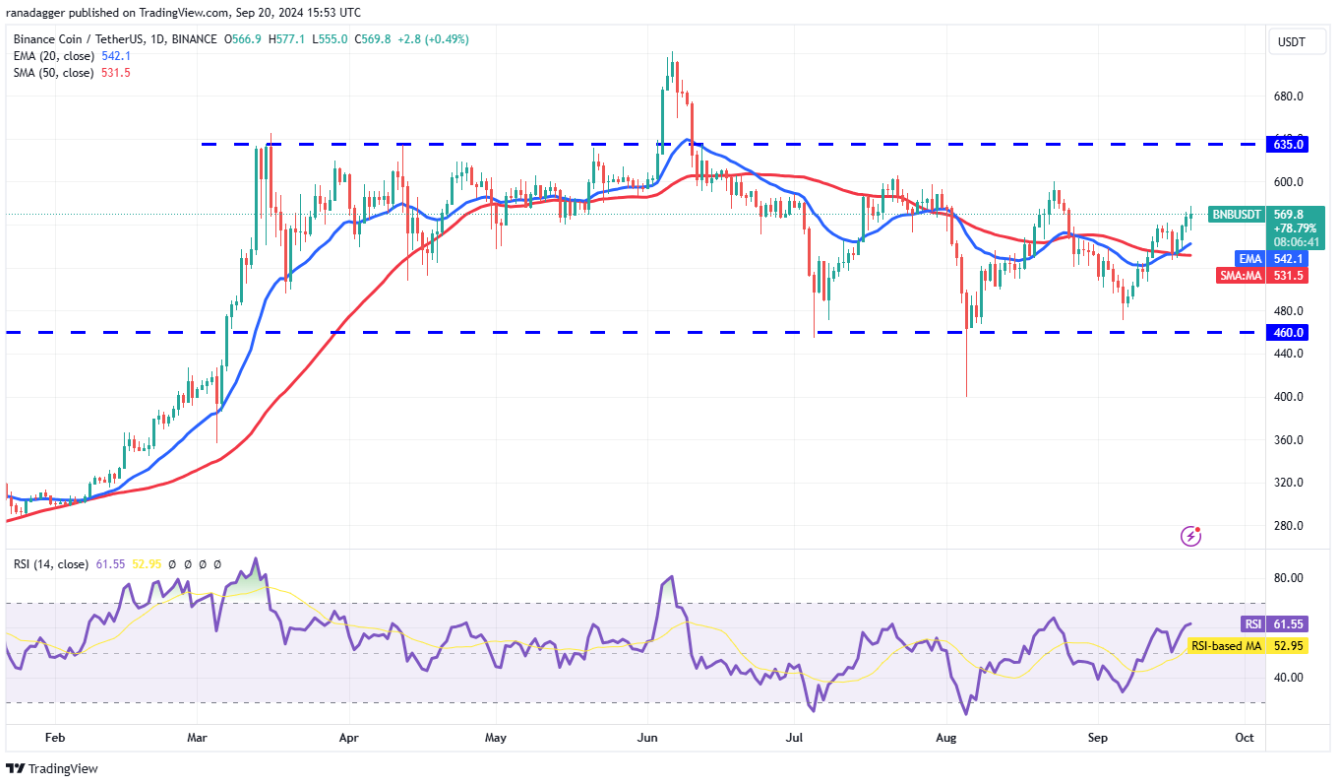This screenshot has height=784, width=1337.
Task: Click the red SMA:MA tag on price axis
Action: click(x=1240, y=275)
